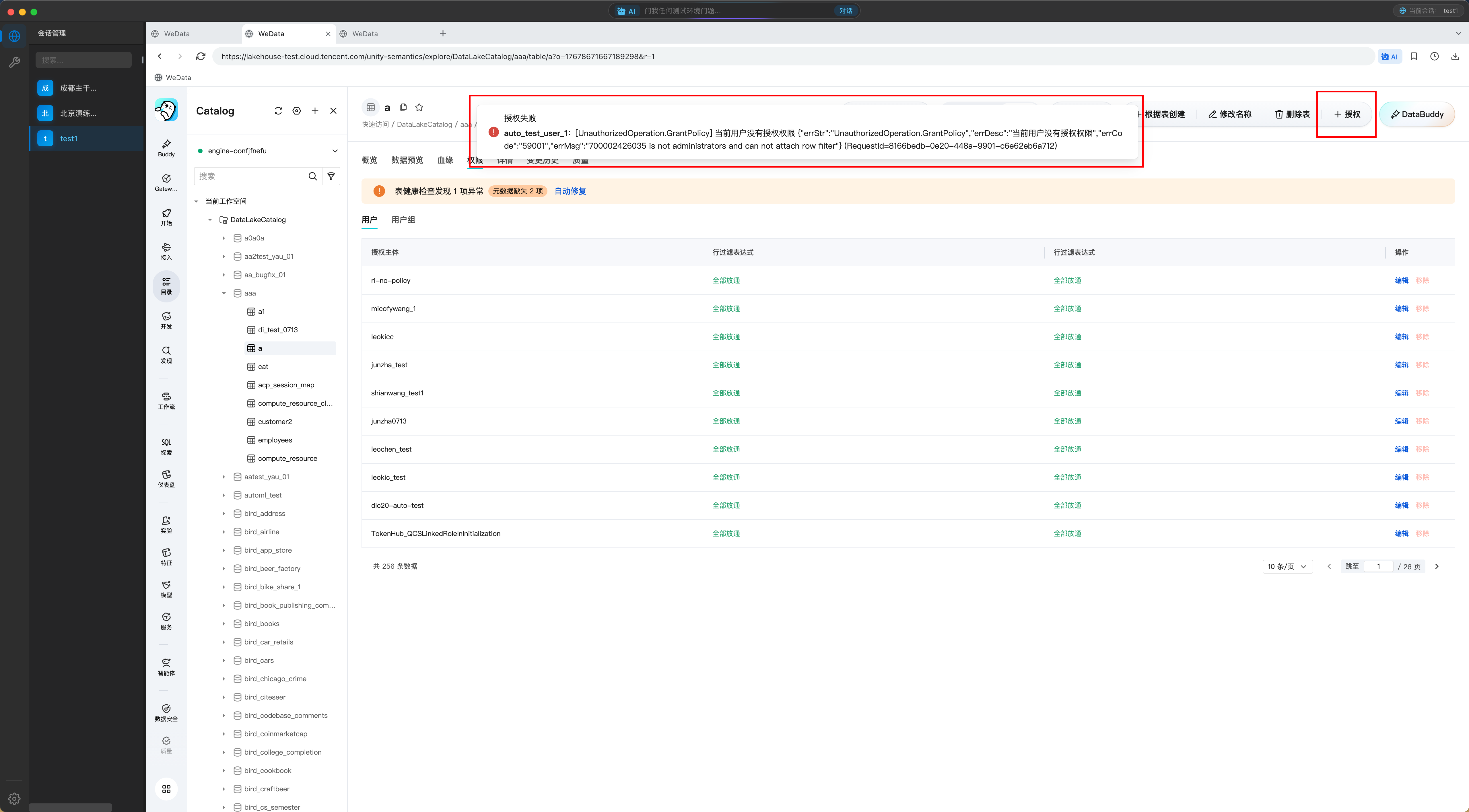The height and width of the screenshot is (812, 1469).
Task: Click the 授权 button
Action: point(1347,114)
